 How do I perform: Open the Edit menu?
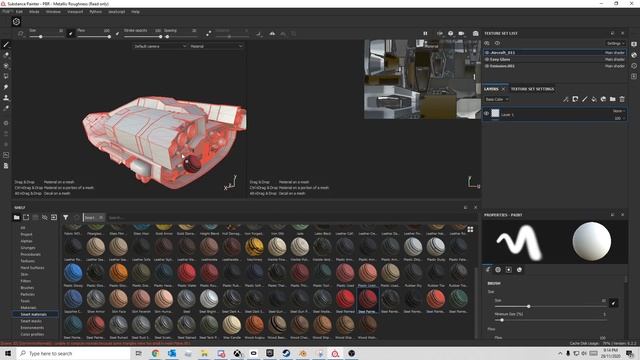coord(19,12)
